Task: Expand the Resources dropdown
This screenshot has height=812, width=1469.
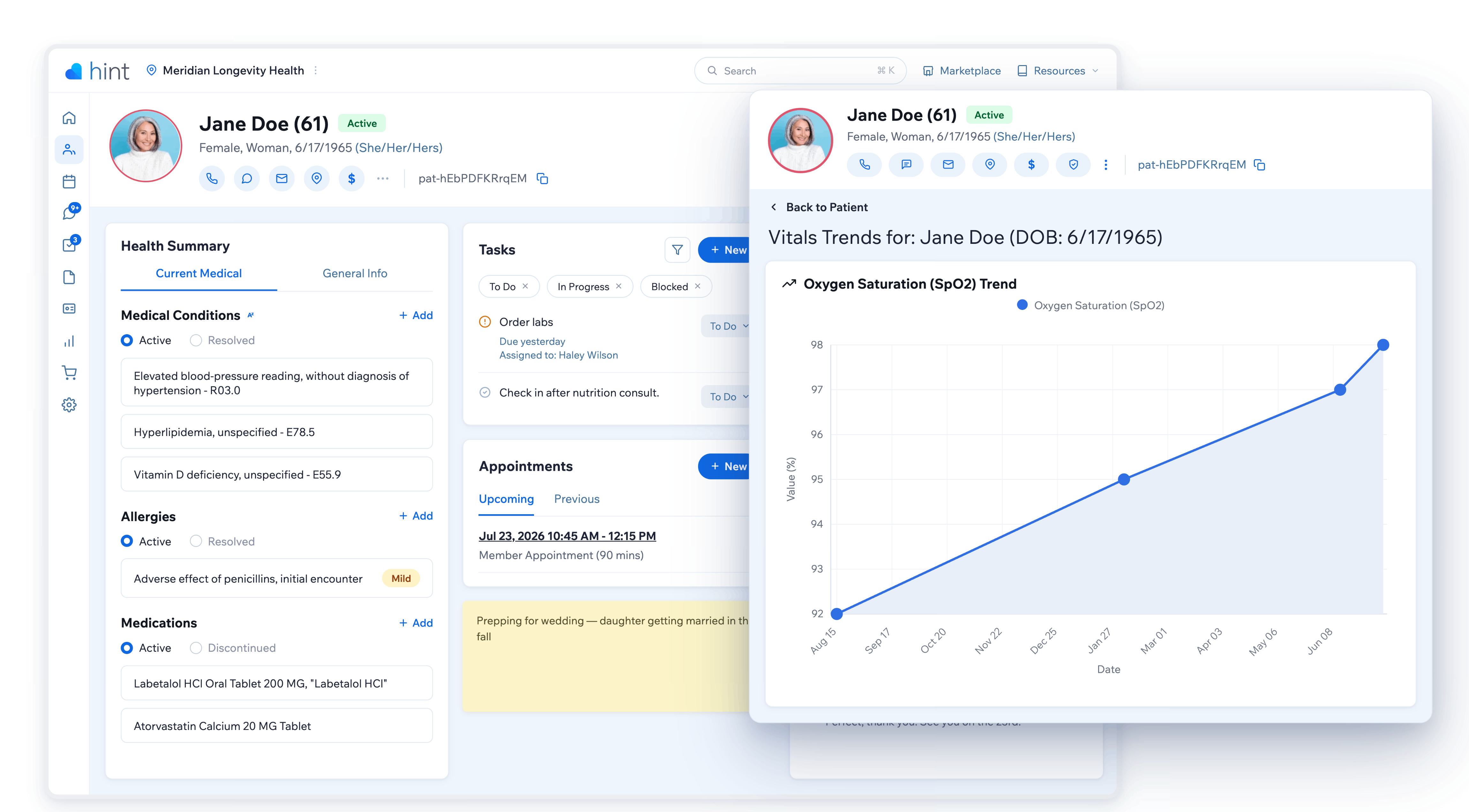Action: [1058, 71]
